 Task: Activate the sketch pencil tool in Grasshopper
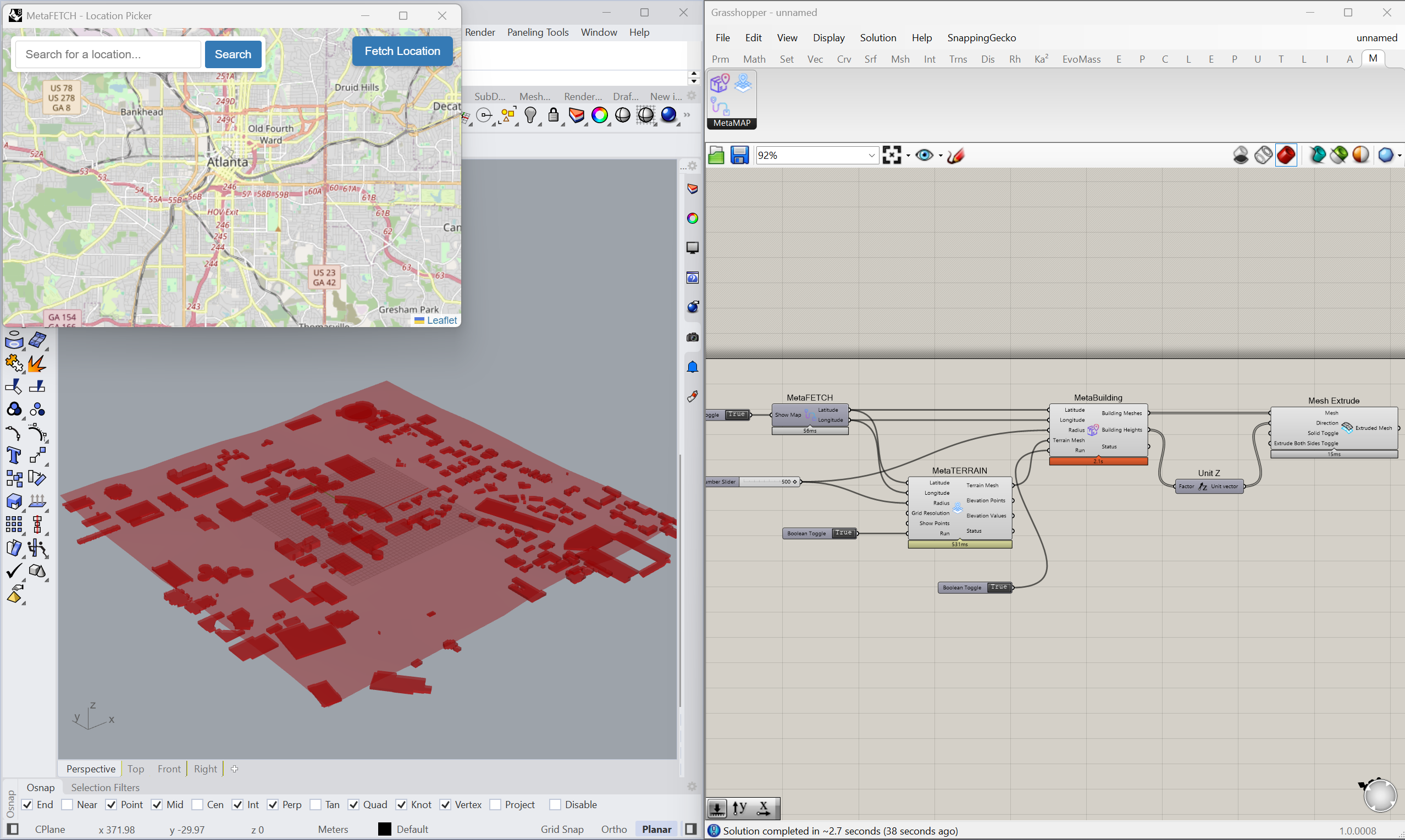pyautogui.click(x=955, y=156)
